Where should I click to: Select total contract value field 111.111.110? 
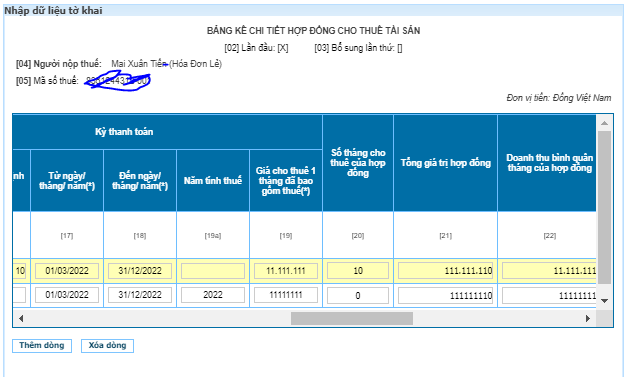(x=445, y=271)
